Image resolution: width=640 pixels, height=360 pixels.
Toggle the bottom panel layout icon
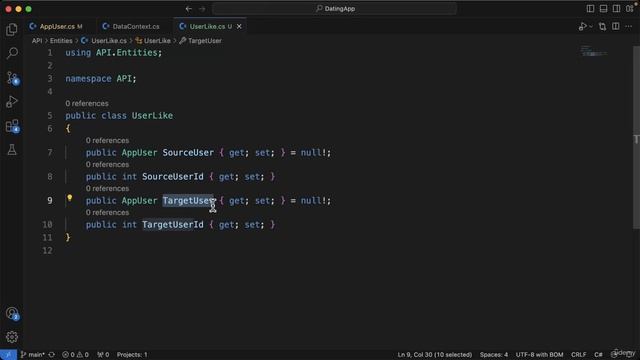[x=603, y=9]
